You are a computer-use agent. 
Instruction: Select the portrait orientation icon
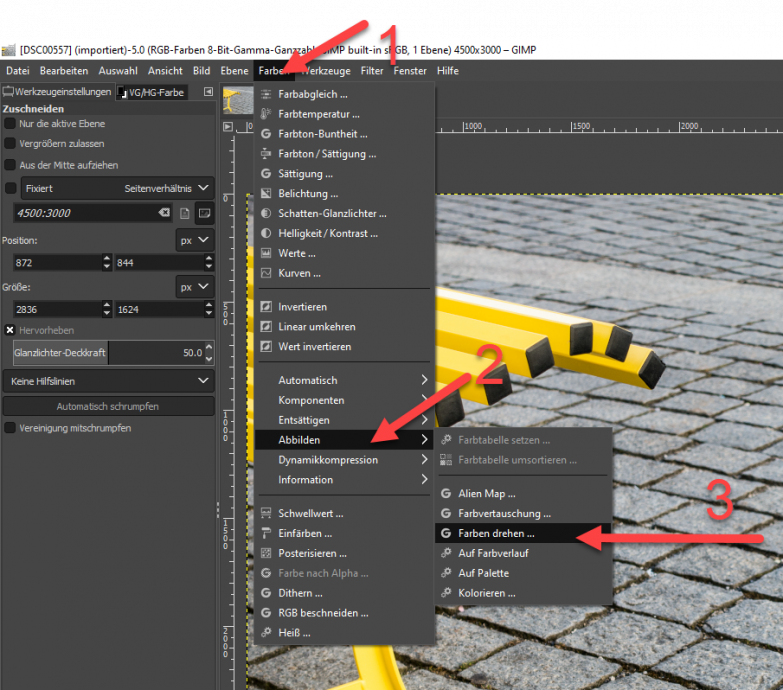click(185, 213)
